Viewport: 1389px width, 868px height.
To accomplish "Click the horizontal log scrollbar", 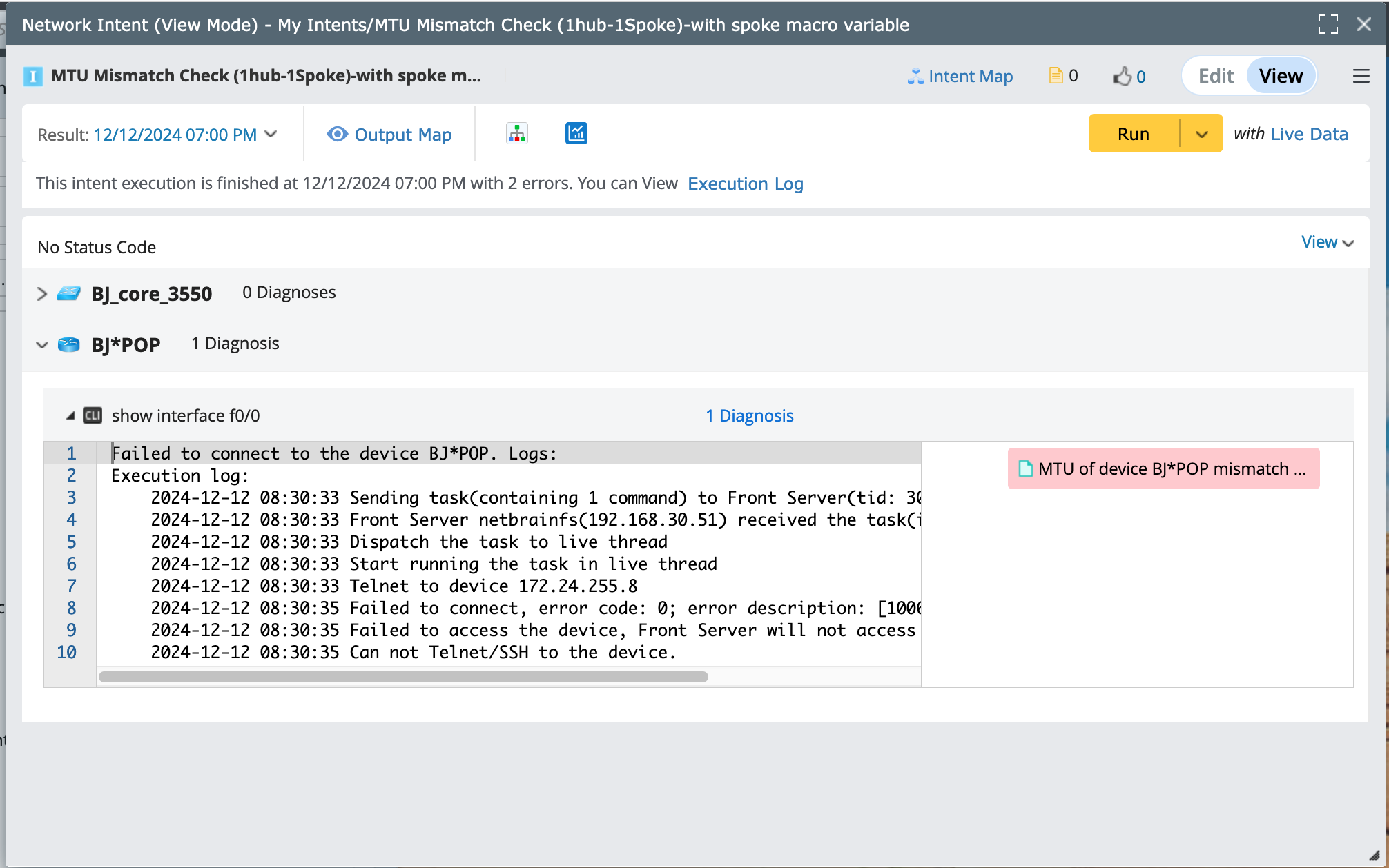I will click(403, 677).
